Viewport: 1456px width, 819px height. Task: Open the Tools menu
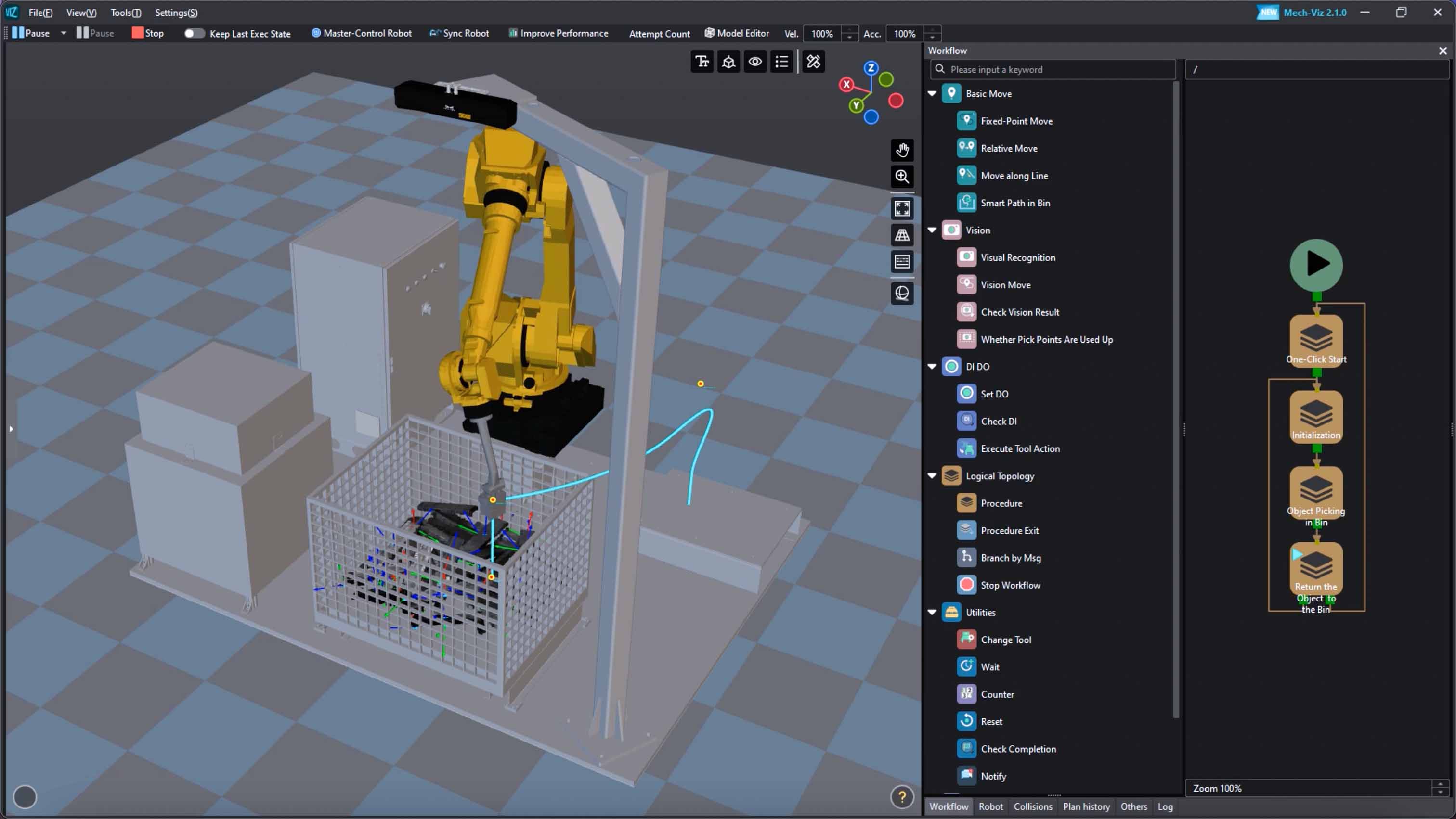pyautogui.click(x=125, y=13)
